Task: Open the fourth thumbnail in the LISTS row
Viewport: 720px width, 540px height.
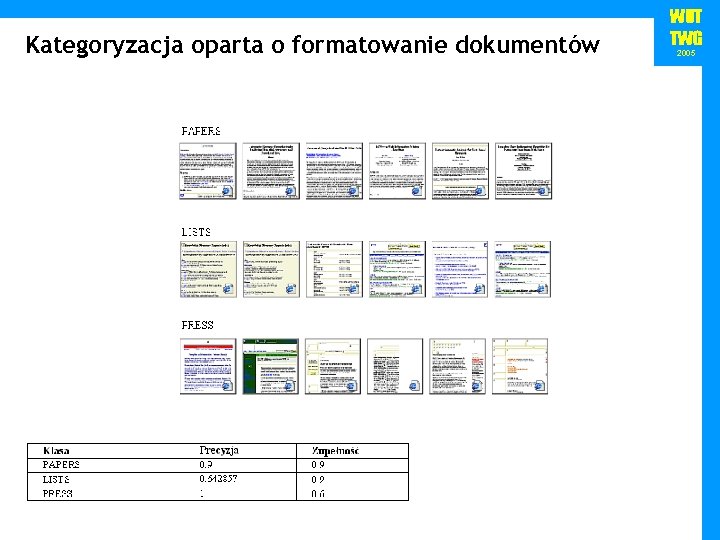Action: pyautogui.click(x=397, y=269)
